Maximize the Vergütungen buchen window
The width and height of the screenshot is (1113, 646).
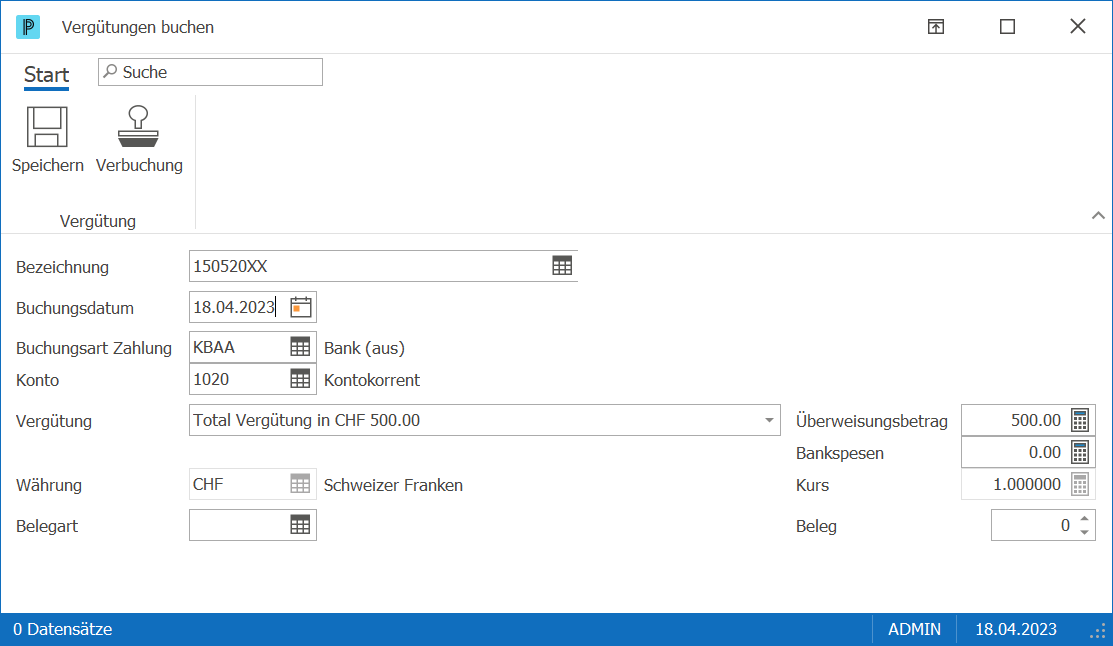click(x=1007, y=27)
